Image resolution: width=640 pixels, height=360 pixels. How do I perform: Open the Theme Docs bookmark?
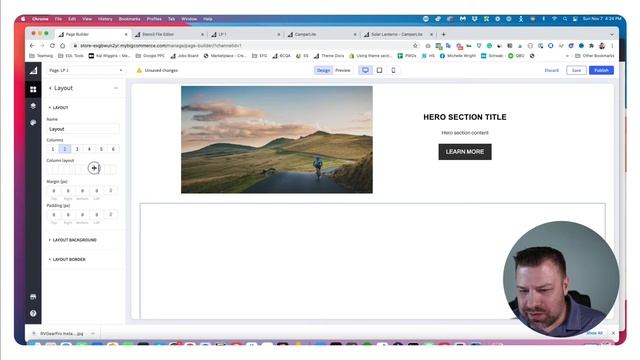pos(329,56)
